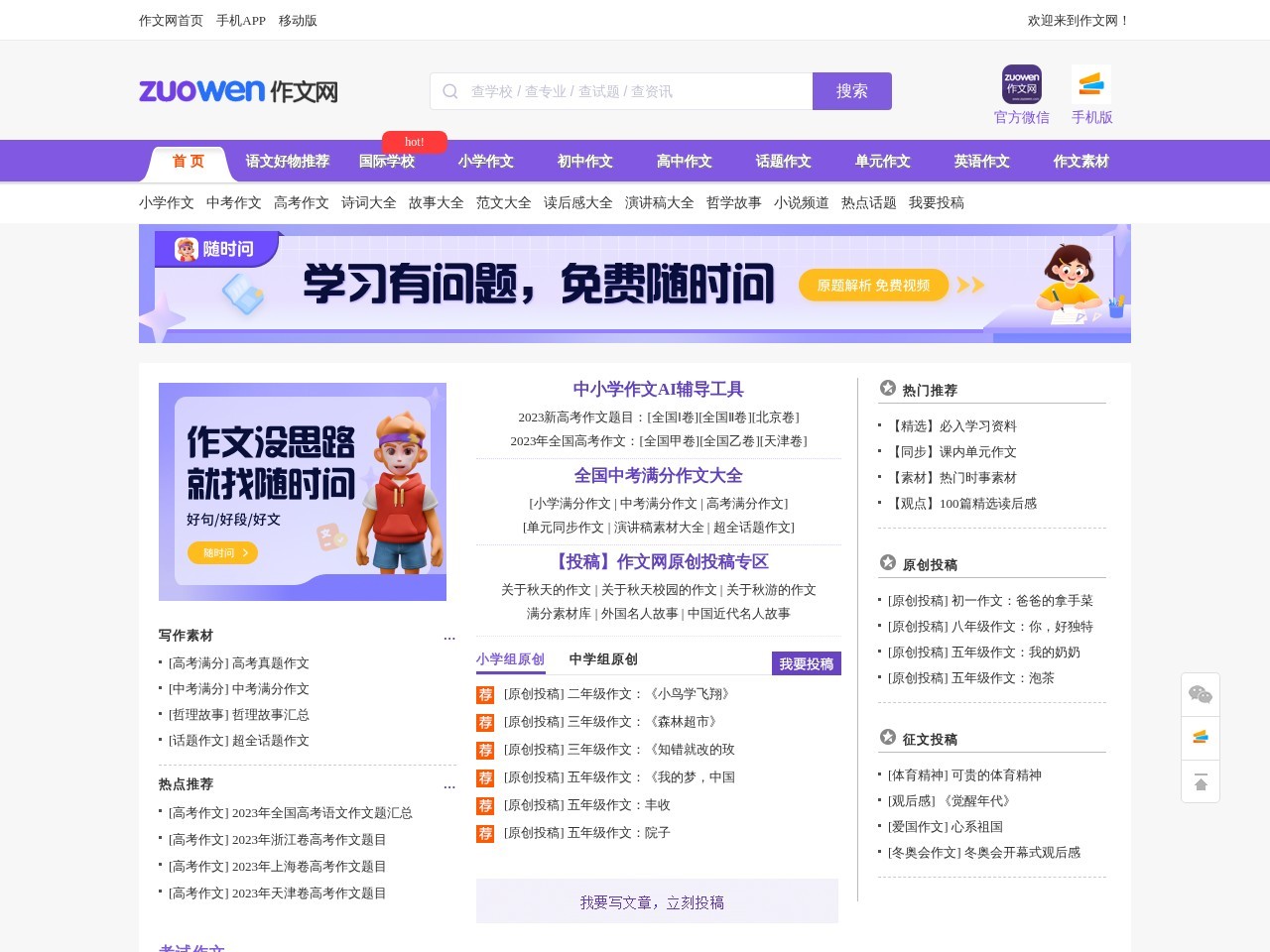Click the purple 搜索 search button
The width and height of the screenshot is (1270, 952).
pyautogui.click(x=851, y=90)
